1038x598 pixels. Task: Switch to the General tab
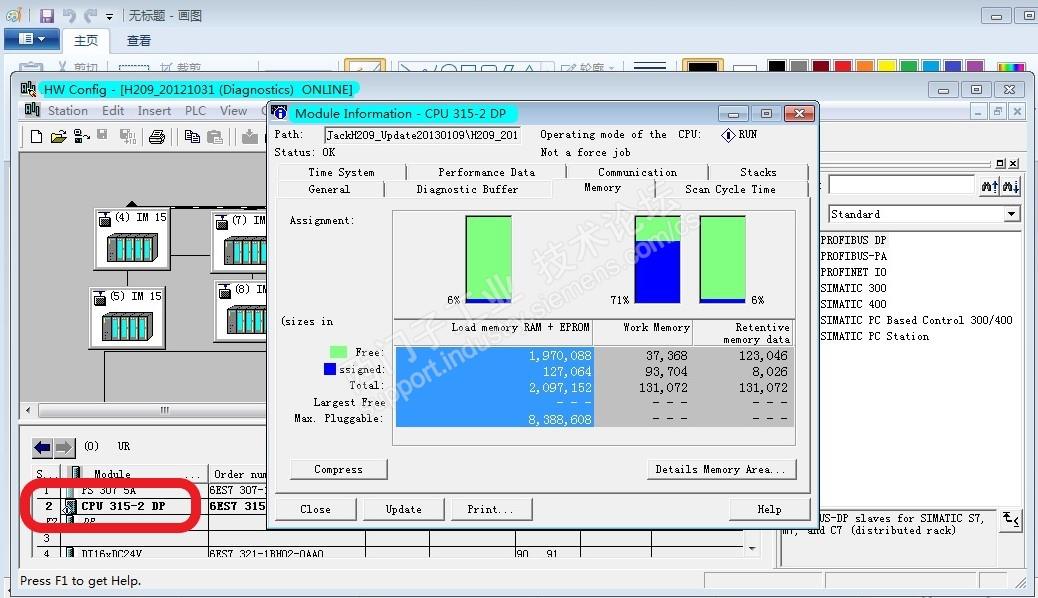click(x=329, y=189)
